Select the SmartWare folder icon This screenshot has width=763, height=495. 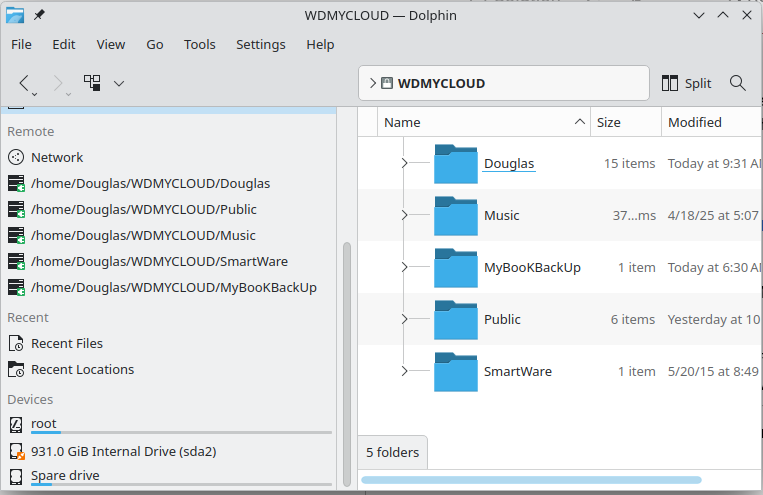coord(456,372)
